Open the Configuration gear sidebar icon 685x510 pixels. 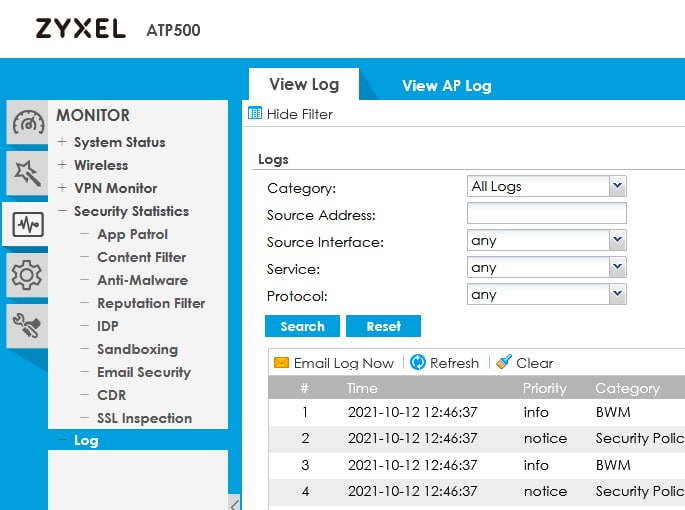[26, 274]
